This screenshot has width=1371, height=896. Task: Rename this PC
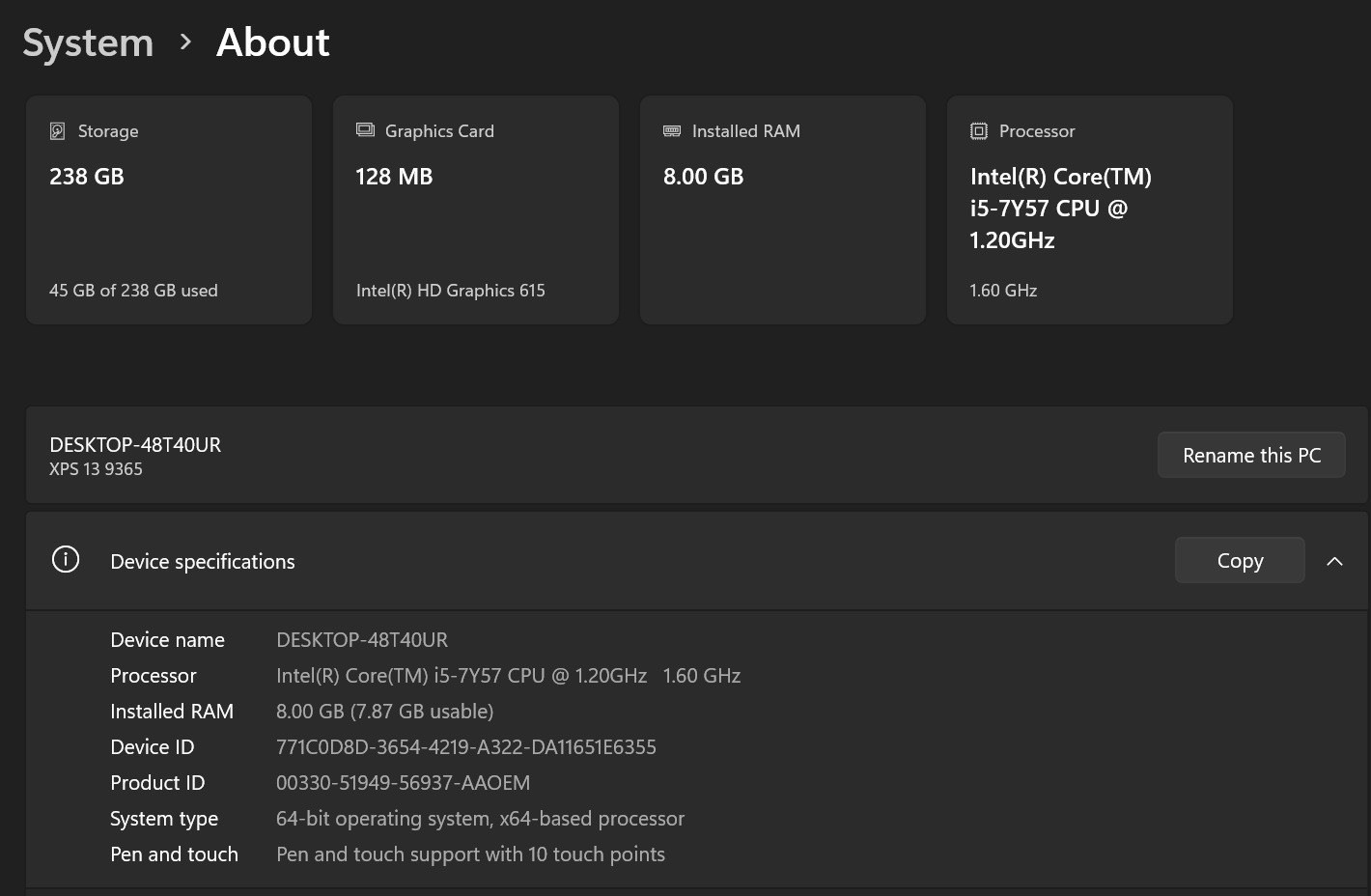tap(1251, 455)
